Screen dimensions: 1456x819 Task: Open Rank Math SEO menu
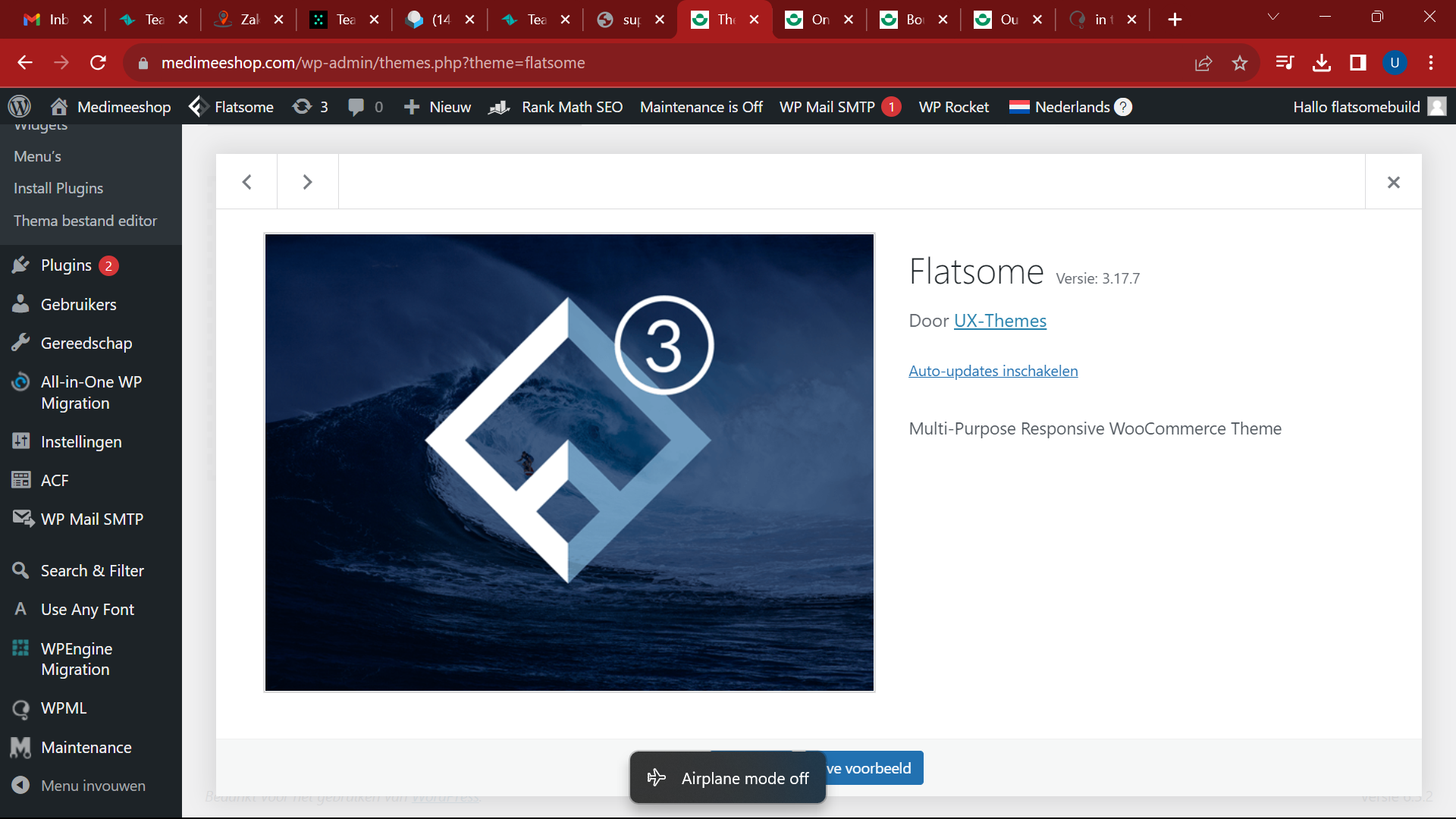coord(555,107)
